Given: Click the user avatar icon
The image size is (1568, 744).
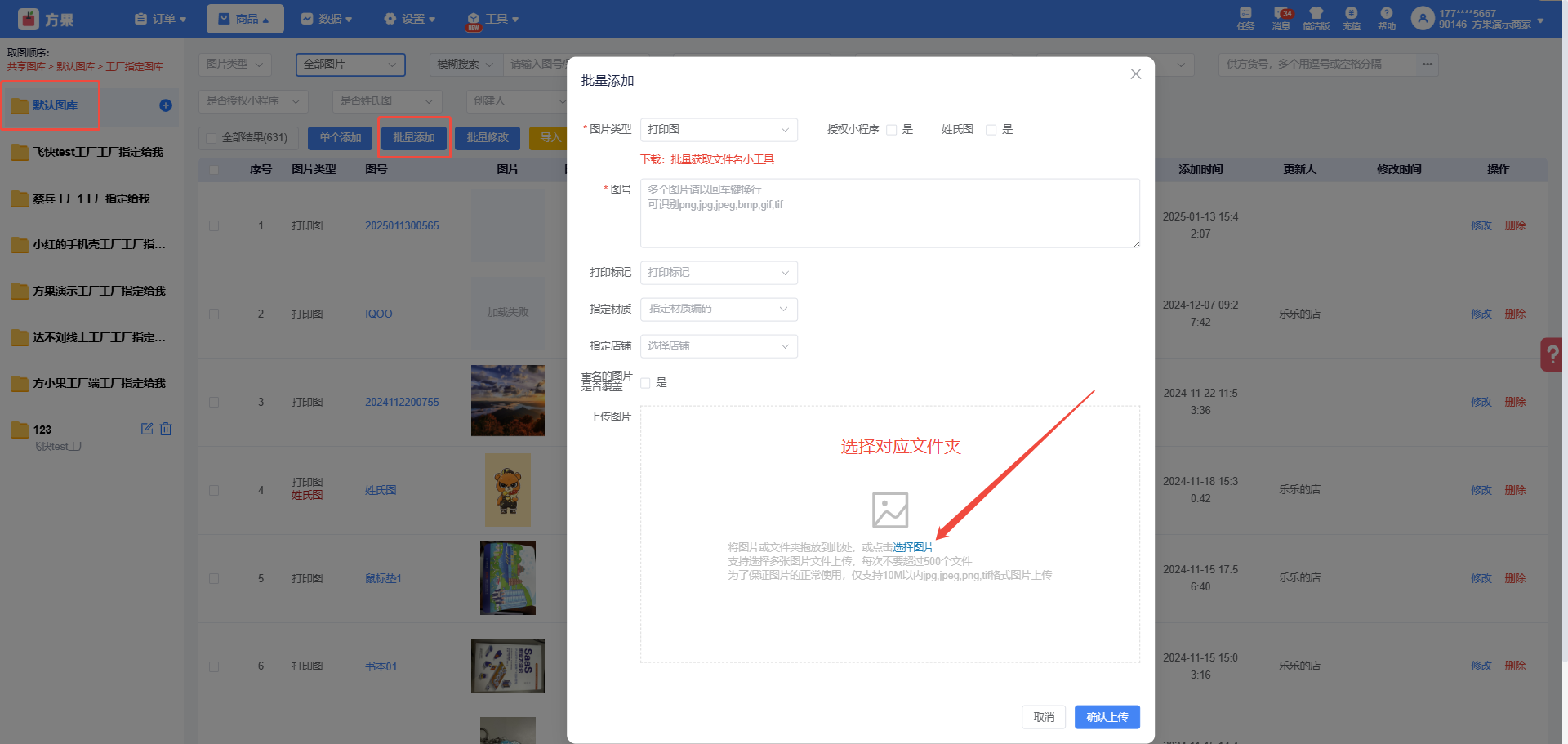Looking at the screenshot, I should 1423,18.
